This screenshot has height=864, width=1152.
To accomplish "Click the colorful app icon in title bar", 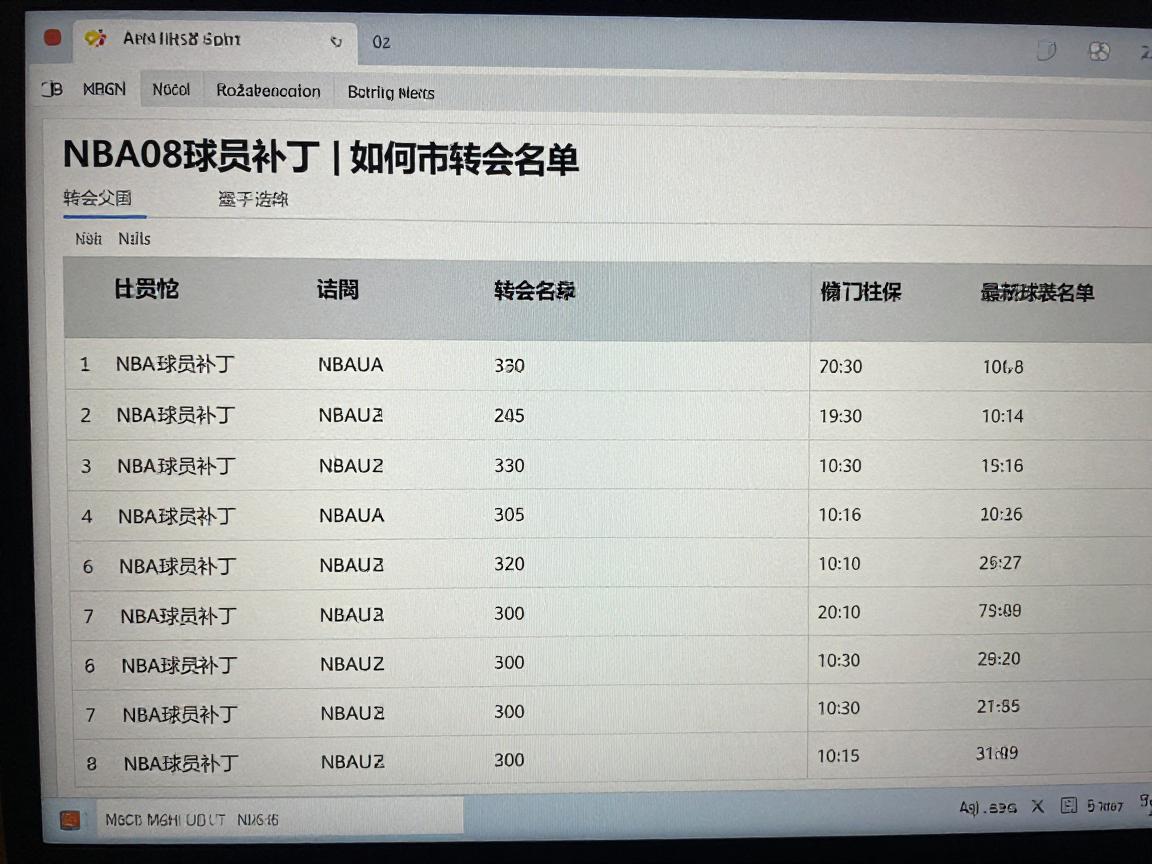I will (95, 39).
